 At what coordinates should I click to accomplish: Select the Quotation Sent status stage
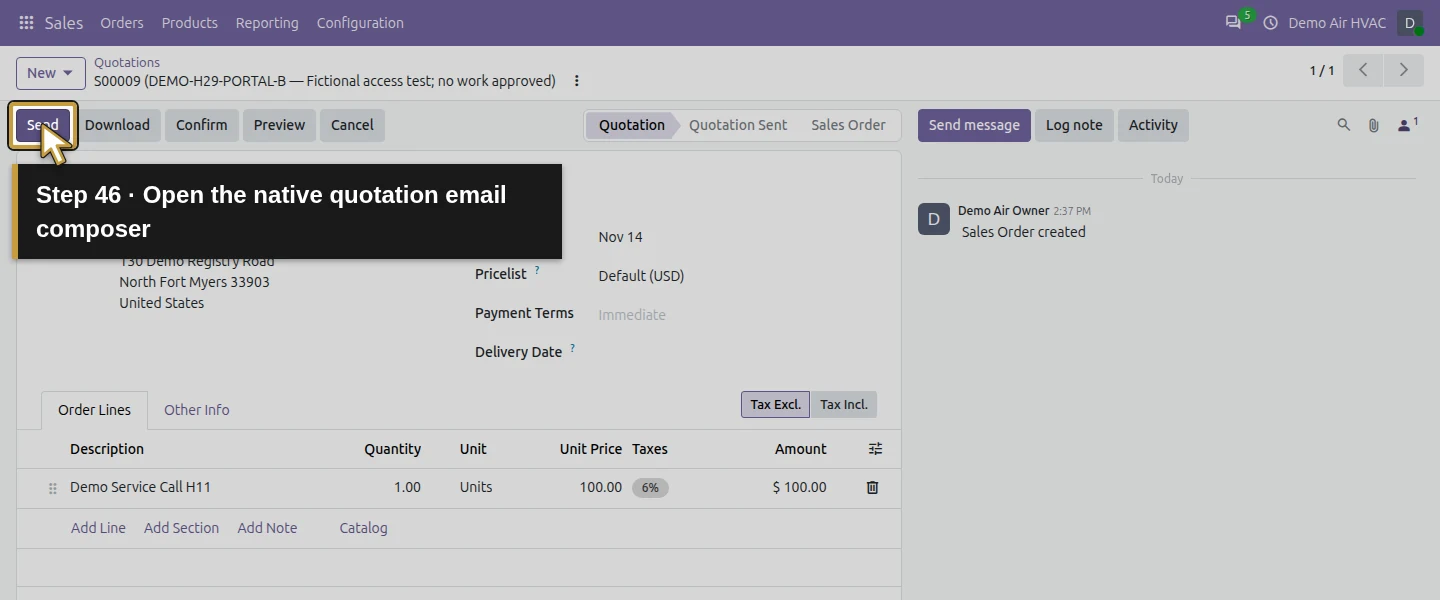pos(738,125)
